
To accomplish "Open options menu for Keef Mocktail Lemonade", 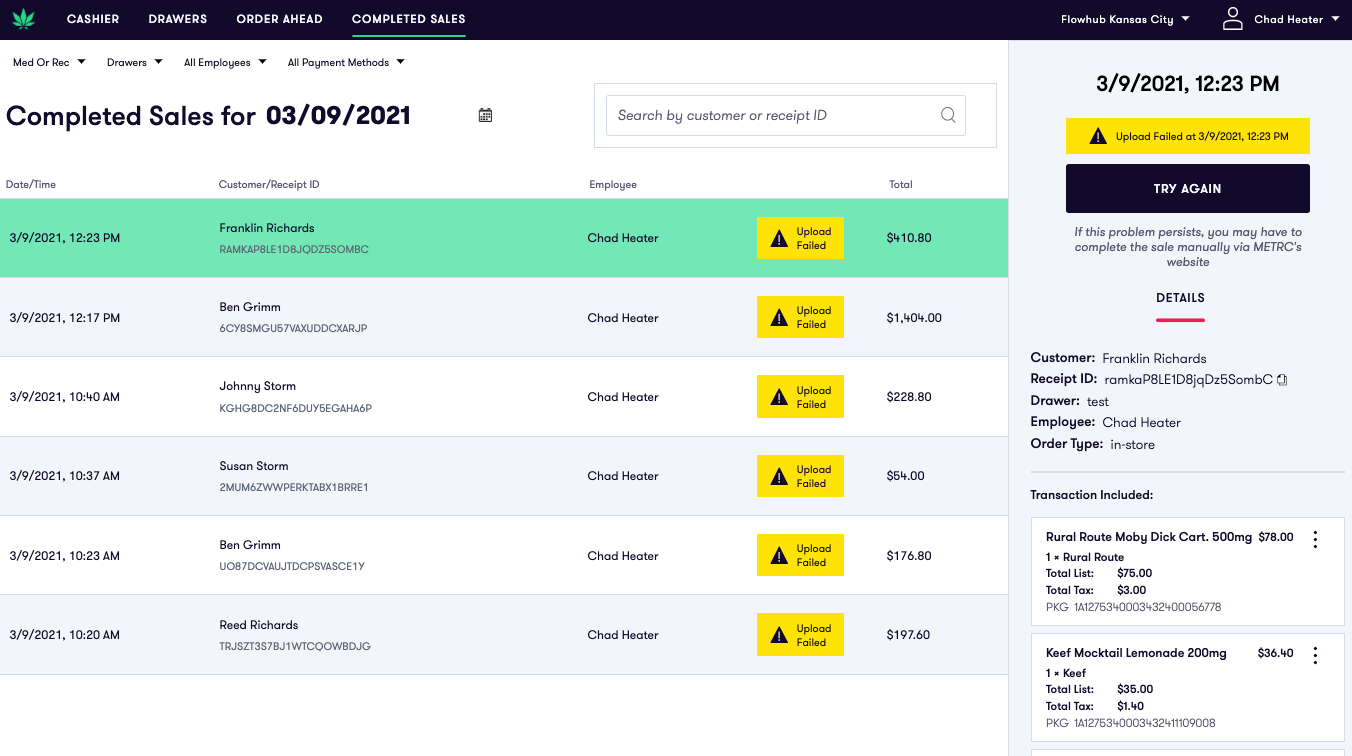I will [x=1315, y=655].
